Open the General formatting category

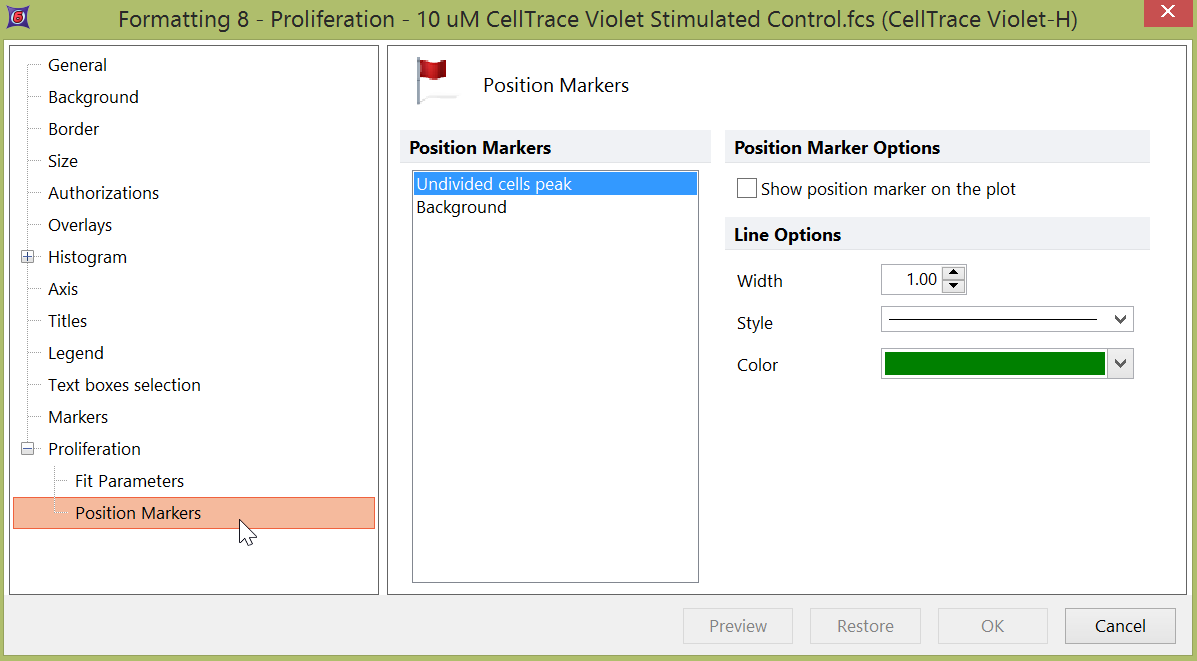click(77, 65)
